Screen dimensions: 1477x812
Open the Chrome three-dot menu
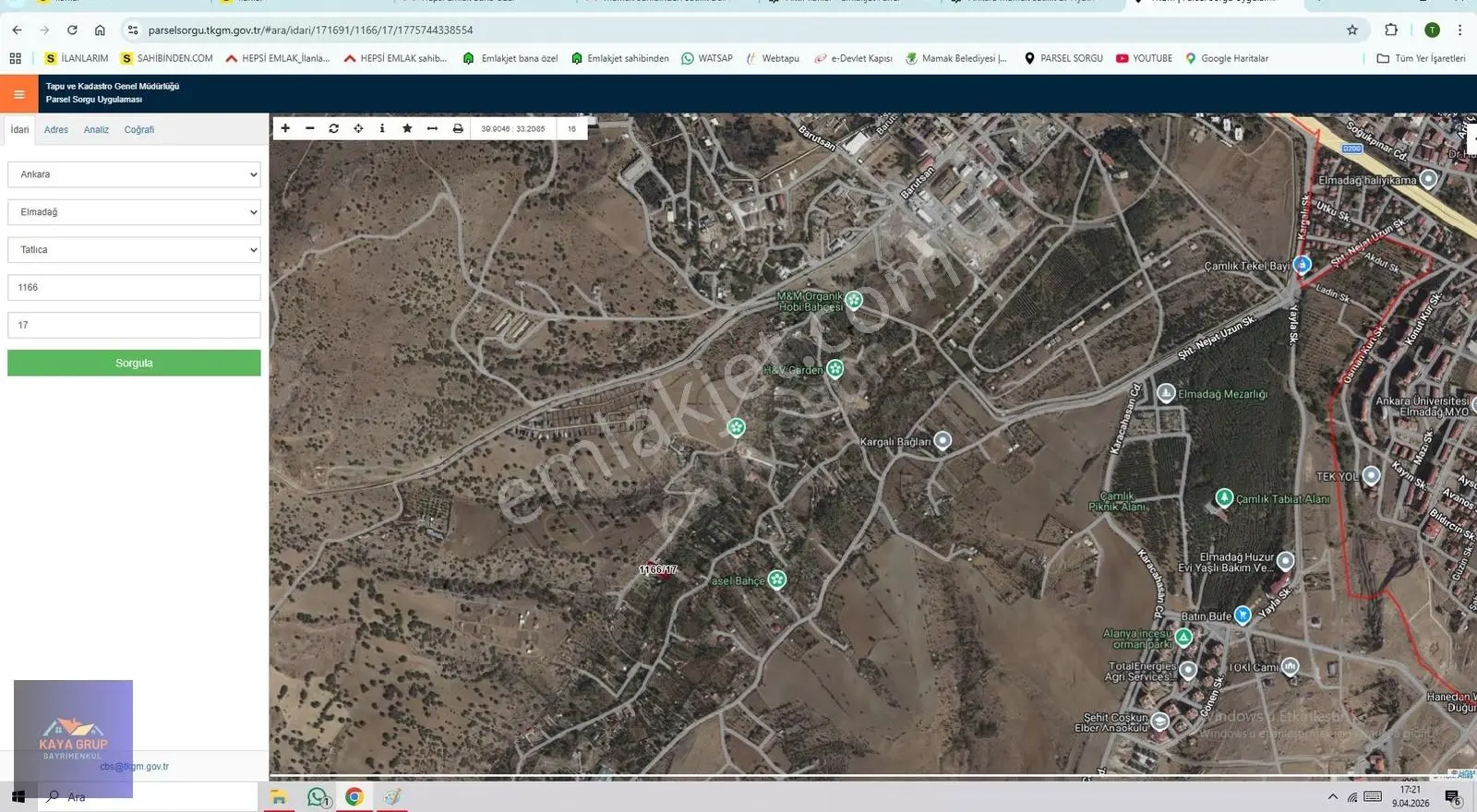pyautogui.click(x=1459, y=30)
